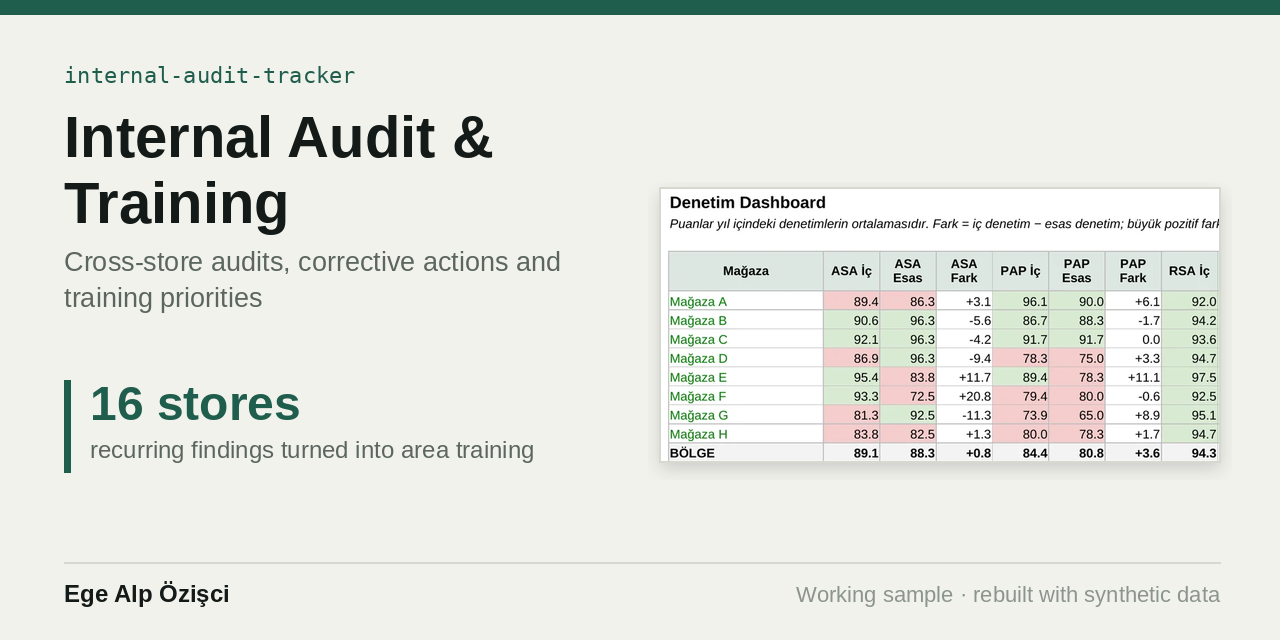
Task: Click Mağaza G's ASA İç value 81.3
Action: pyautogui.click(x=852, y=416)
